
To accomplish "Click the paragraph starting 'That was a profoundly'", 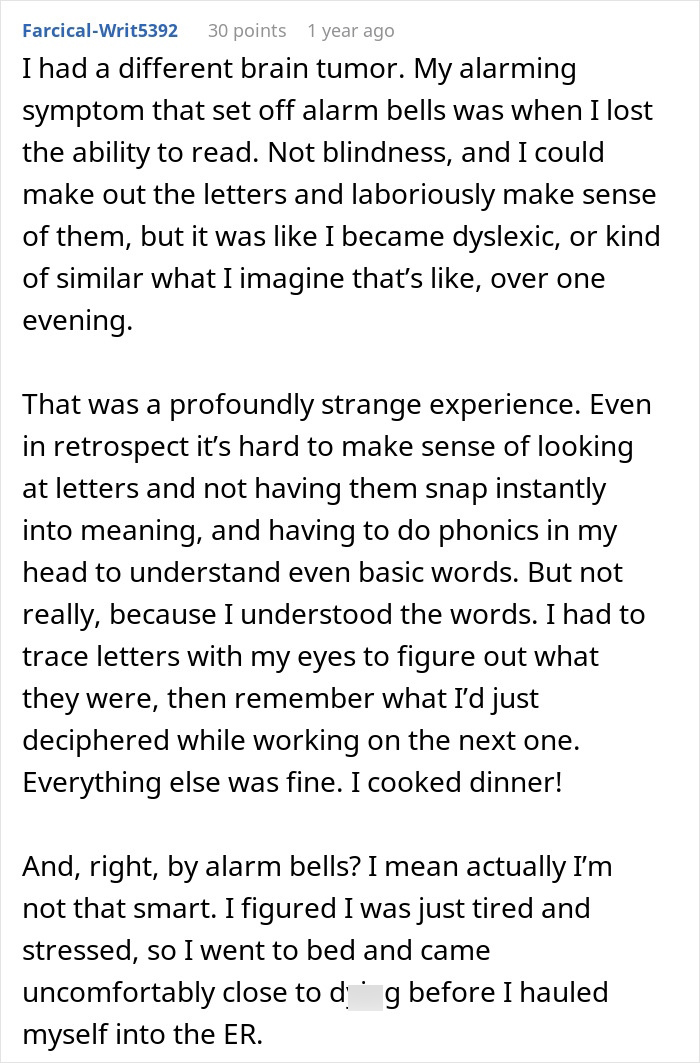I will tap(337, 593).
